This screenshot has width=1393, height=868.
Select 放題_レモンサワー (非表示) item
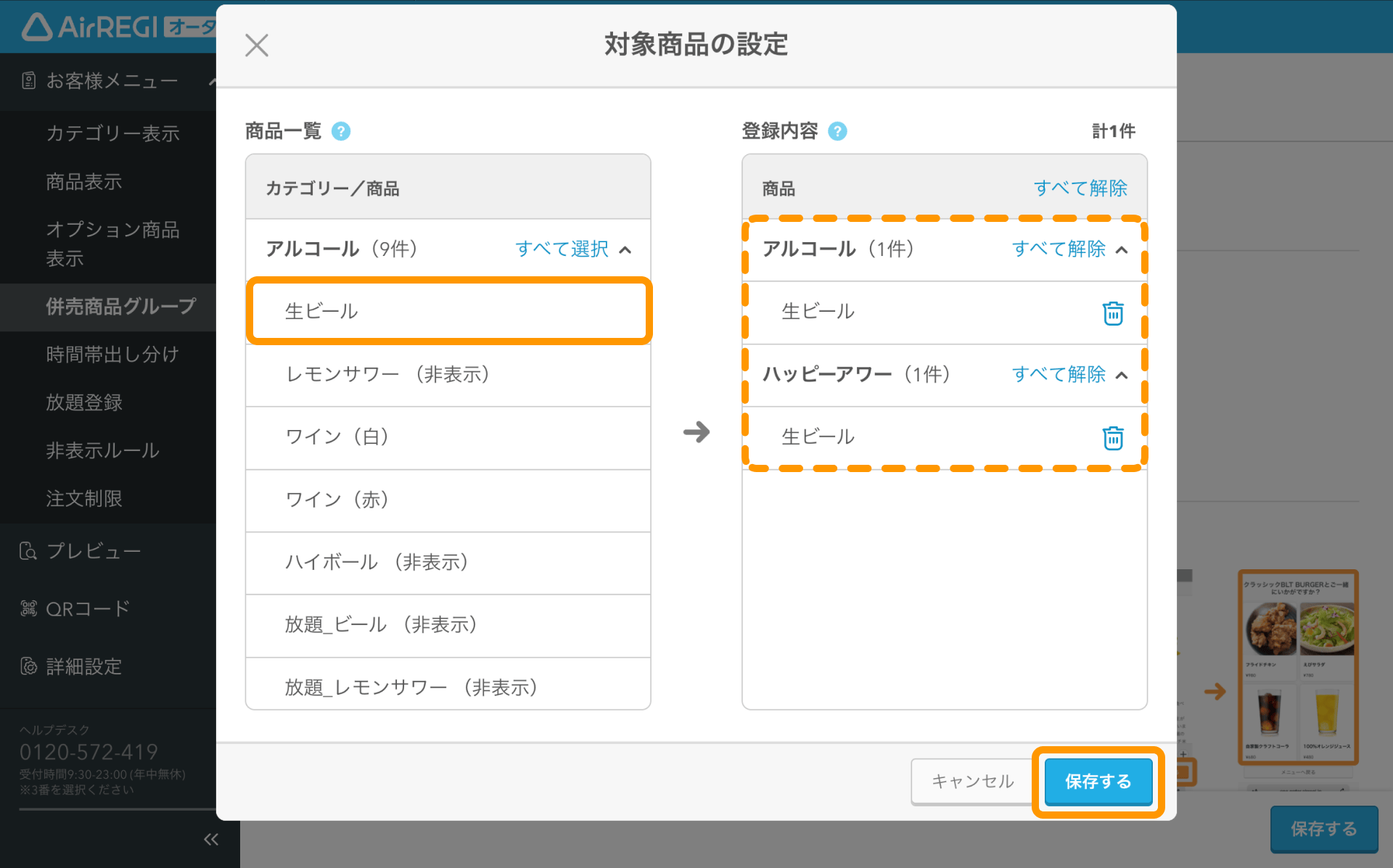point(448,685)
